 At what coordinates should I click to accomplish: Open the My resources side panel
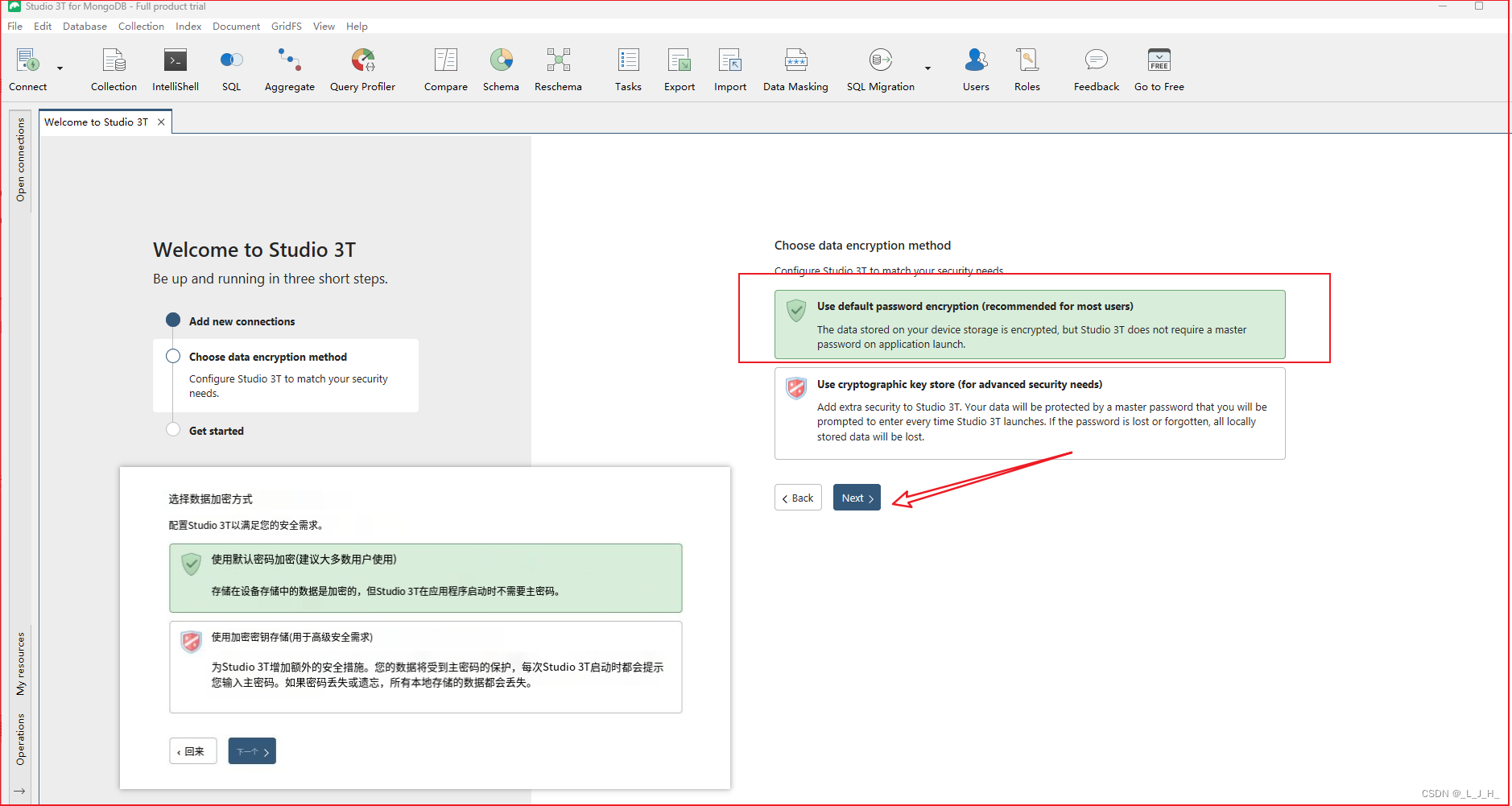coord(21,663)
